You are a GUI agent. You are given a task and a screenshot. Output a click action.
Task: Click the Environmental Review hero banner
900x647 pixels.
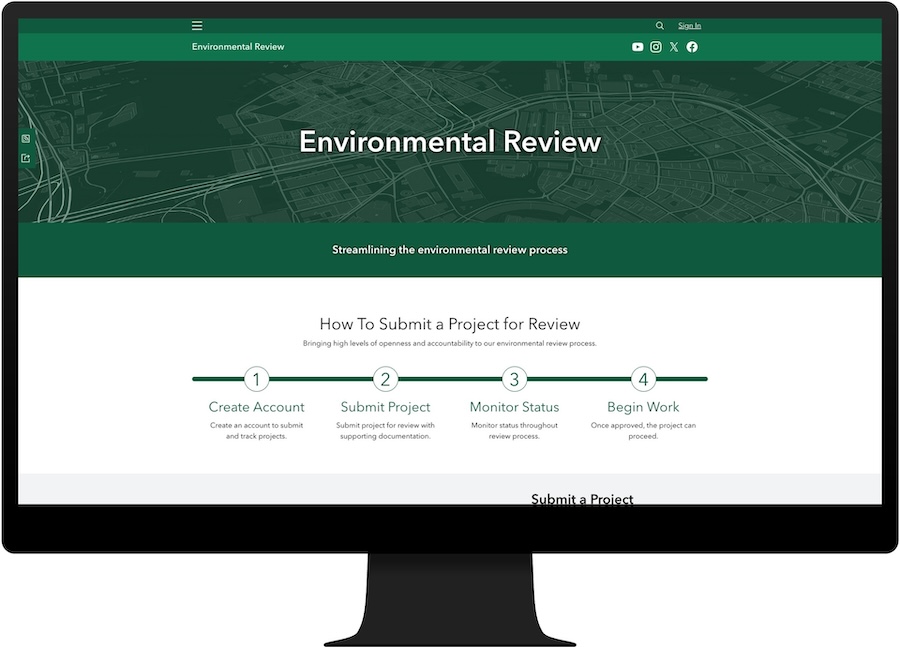click(450, 142)
